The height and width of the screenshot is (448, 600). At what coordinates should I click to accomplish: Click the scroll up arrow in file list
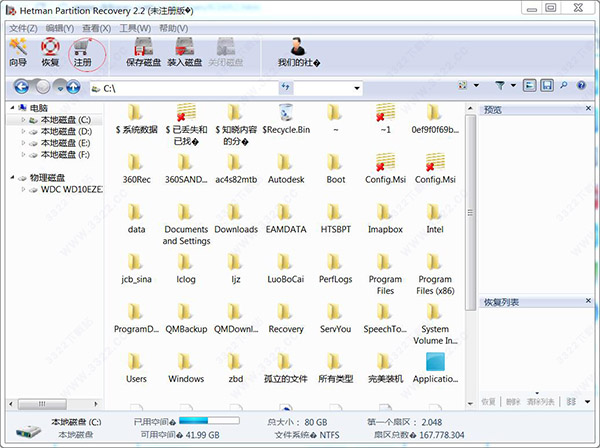[471, 109]
